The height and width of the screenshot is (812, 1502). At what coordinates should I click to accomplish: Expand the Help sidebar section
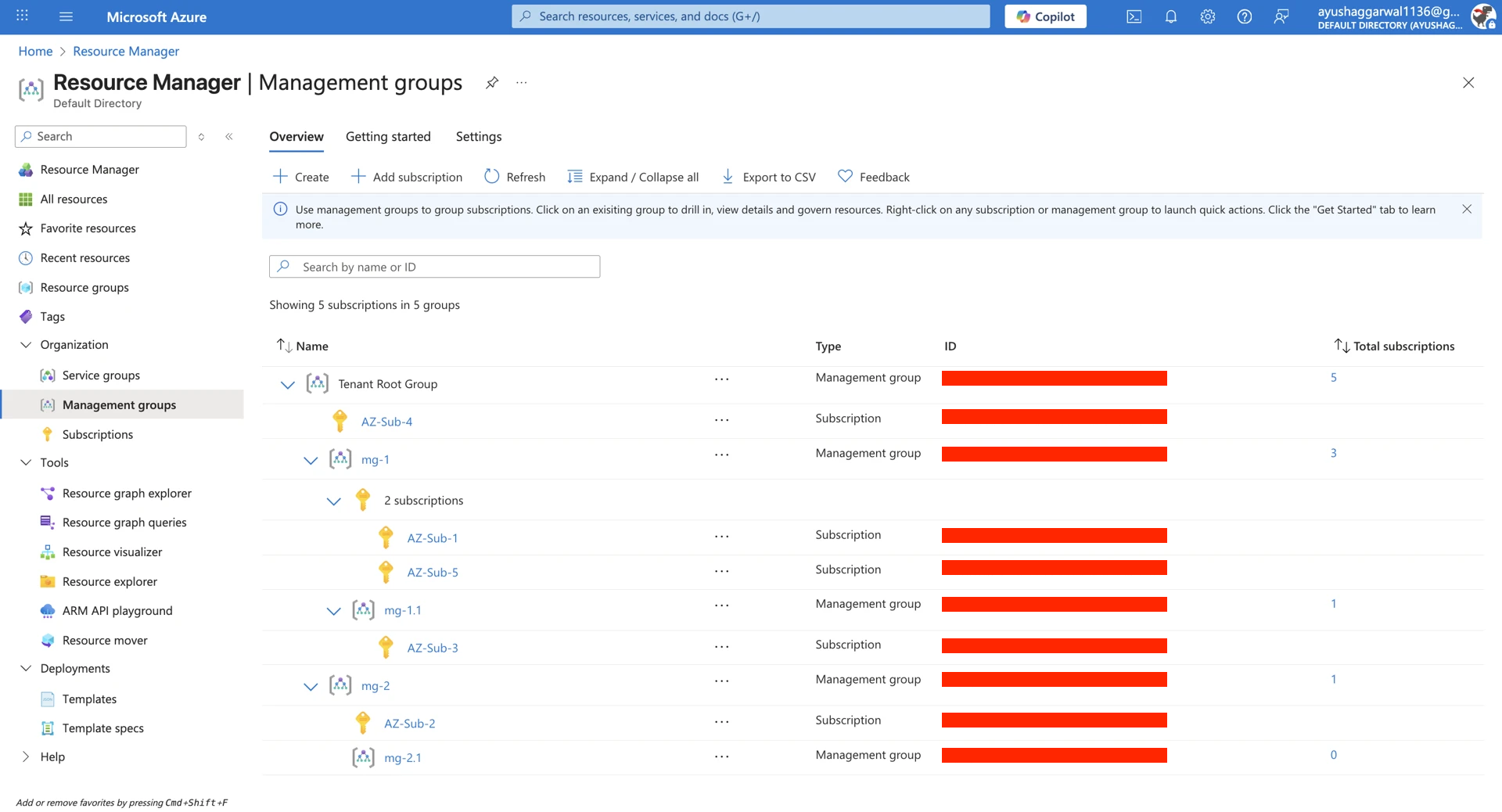coord(26,756)
